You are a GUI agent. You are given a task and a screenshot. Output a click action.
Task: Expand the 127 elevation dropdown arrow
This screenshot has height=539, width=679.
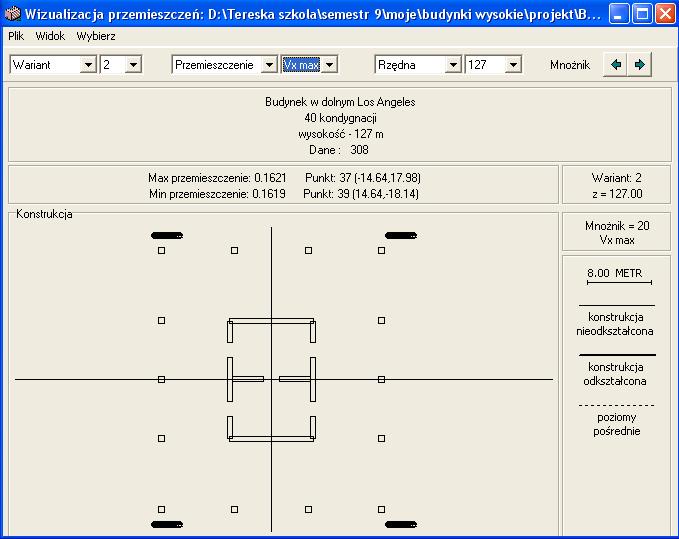(x=513, y=65)
